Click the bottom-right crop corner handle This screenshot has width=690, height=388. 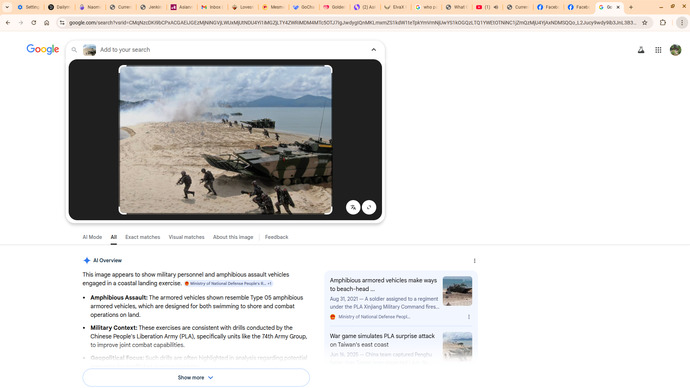329,211
